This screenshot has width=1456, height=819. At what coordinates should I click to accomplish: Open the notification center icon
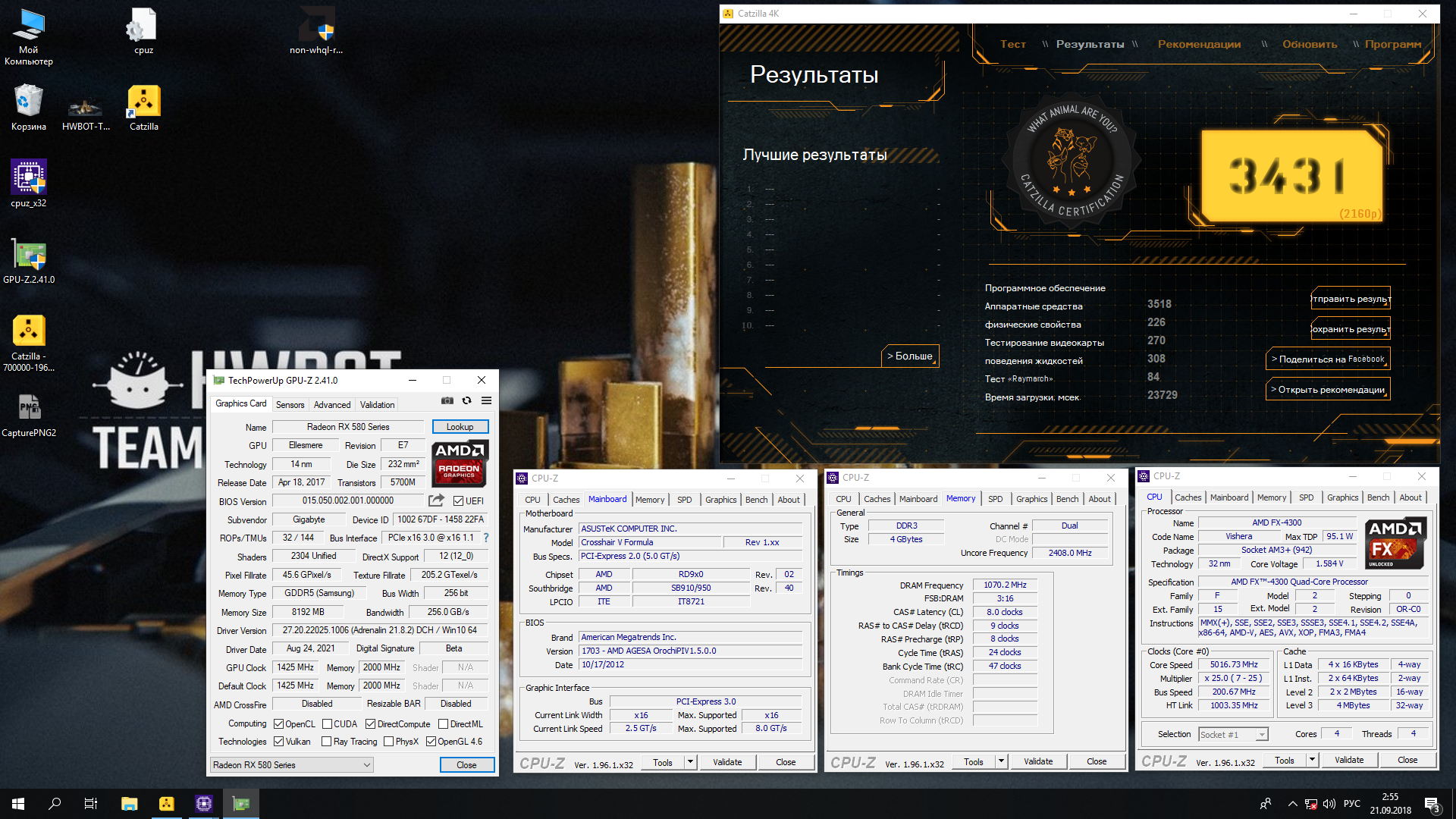1432,805
